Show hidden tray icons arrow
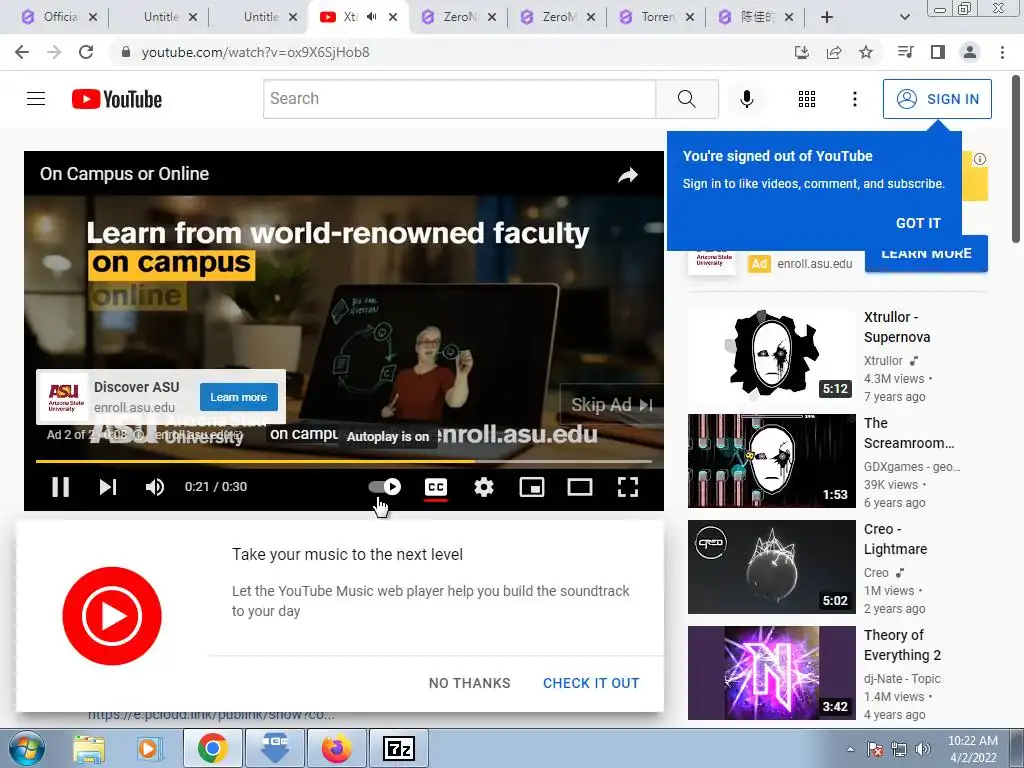Viewport: 1024px width, 768px height. (x=850, y=750)
